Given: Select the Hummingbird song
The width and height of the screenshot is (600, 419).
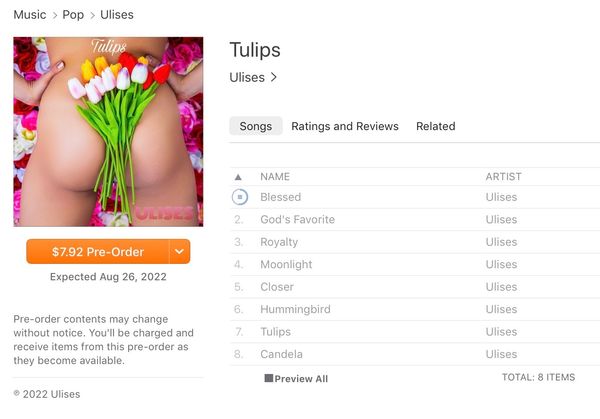Looking at the screenshot, I should point(415,309).
